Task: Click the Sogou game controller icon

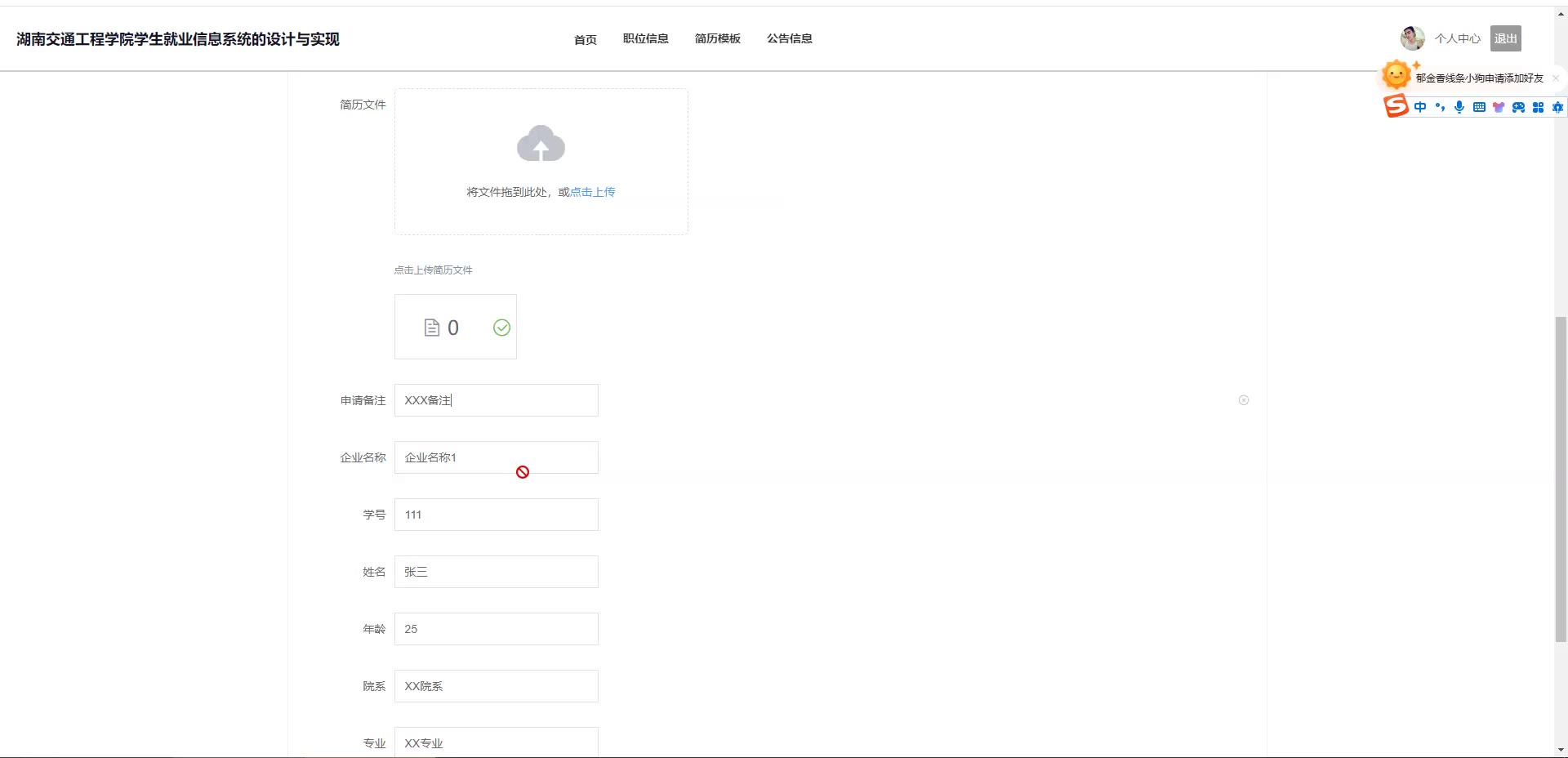Action: 1518,107
